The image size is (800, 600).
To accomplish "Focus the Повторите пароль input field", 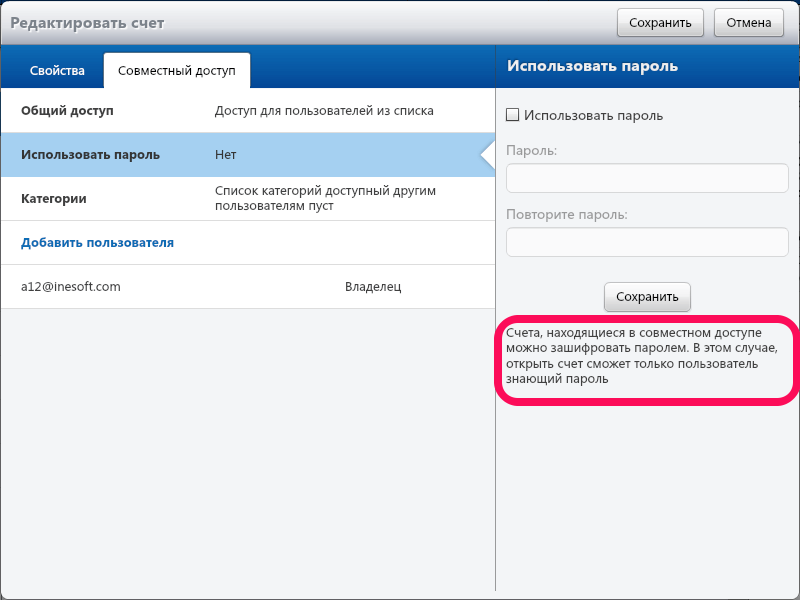I will coord(647,242).
